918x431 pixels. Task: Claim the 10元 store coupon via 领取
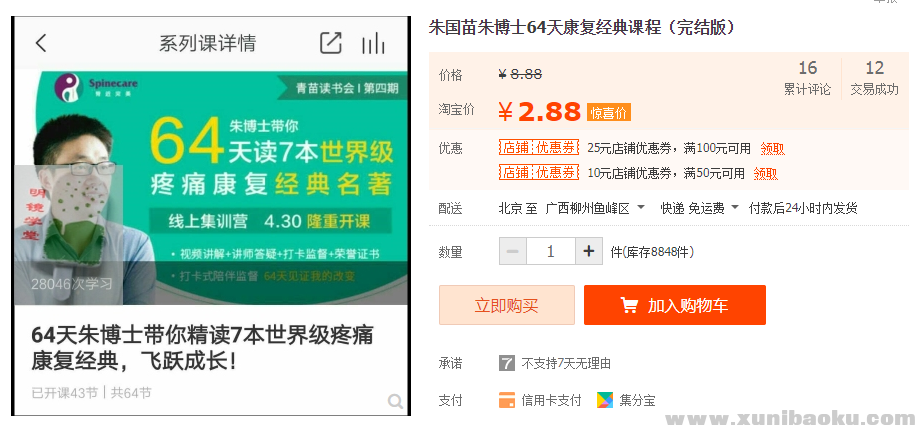click(x=765, y=173)
